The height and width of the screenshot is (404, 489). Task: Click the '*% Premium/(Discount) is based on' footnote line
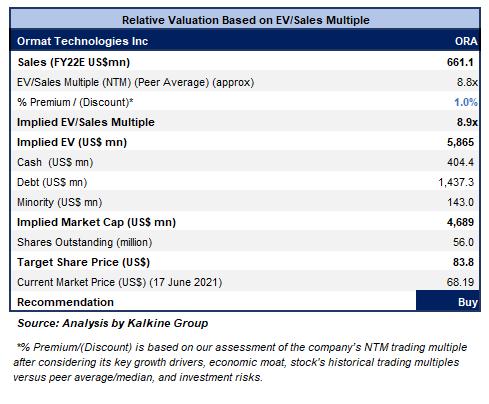(x=242, y=347)
